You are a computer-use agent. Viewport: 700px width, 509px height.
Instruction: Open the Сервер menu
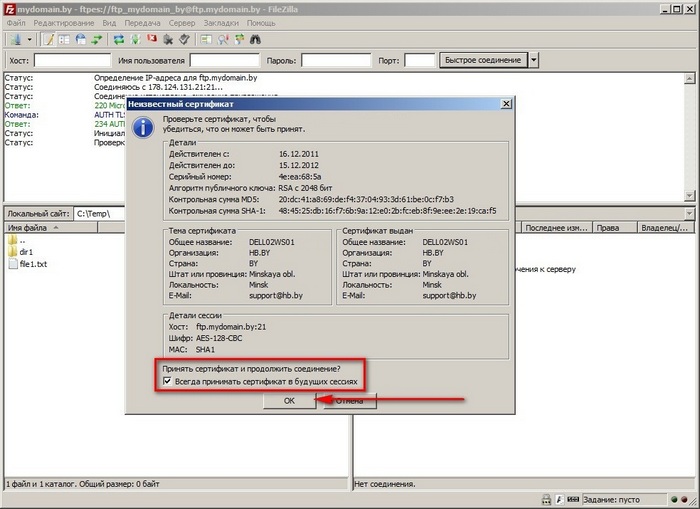pyautogui.click(x=182, y=23)
